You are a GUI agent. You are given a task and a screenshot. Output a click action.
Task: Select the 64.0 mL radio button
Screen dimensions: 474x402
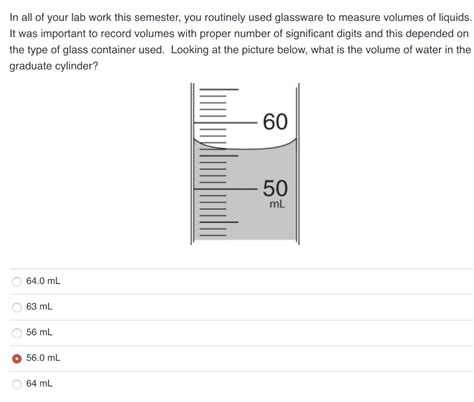point(17,282)
